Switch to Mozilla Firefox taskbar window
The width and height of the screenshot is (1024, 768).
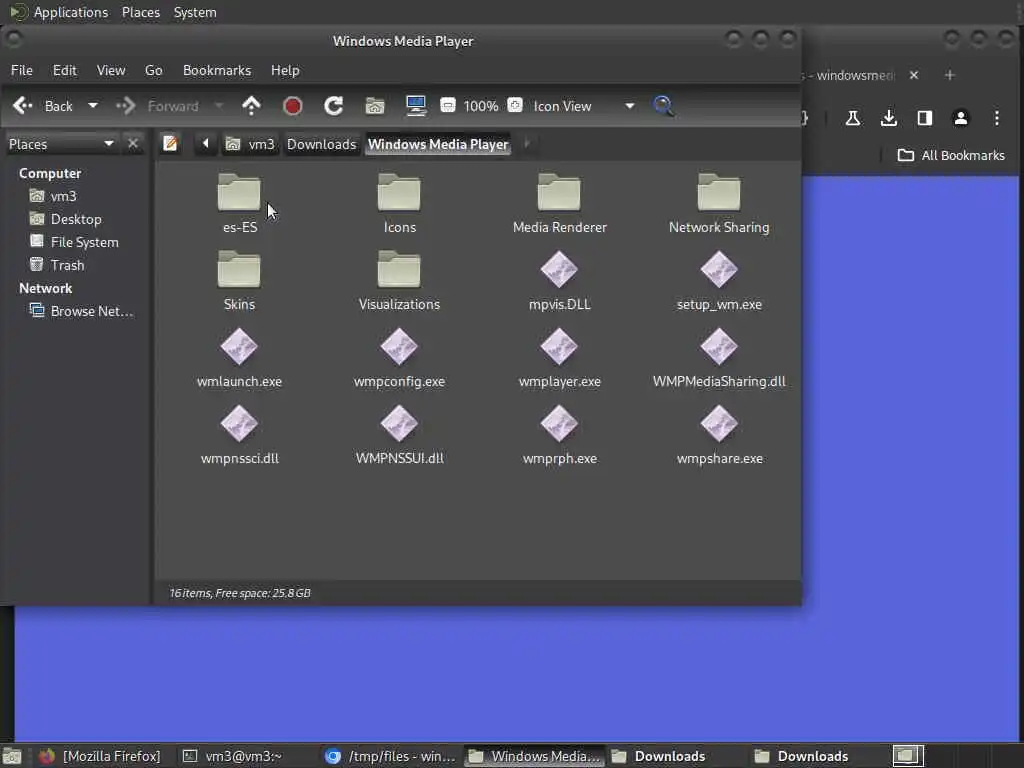(100, 756)
